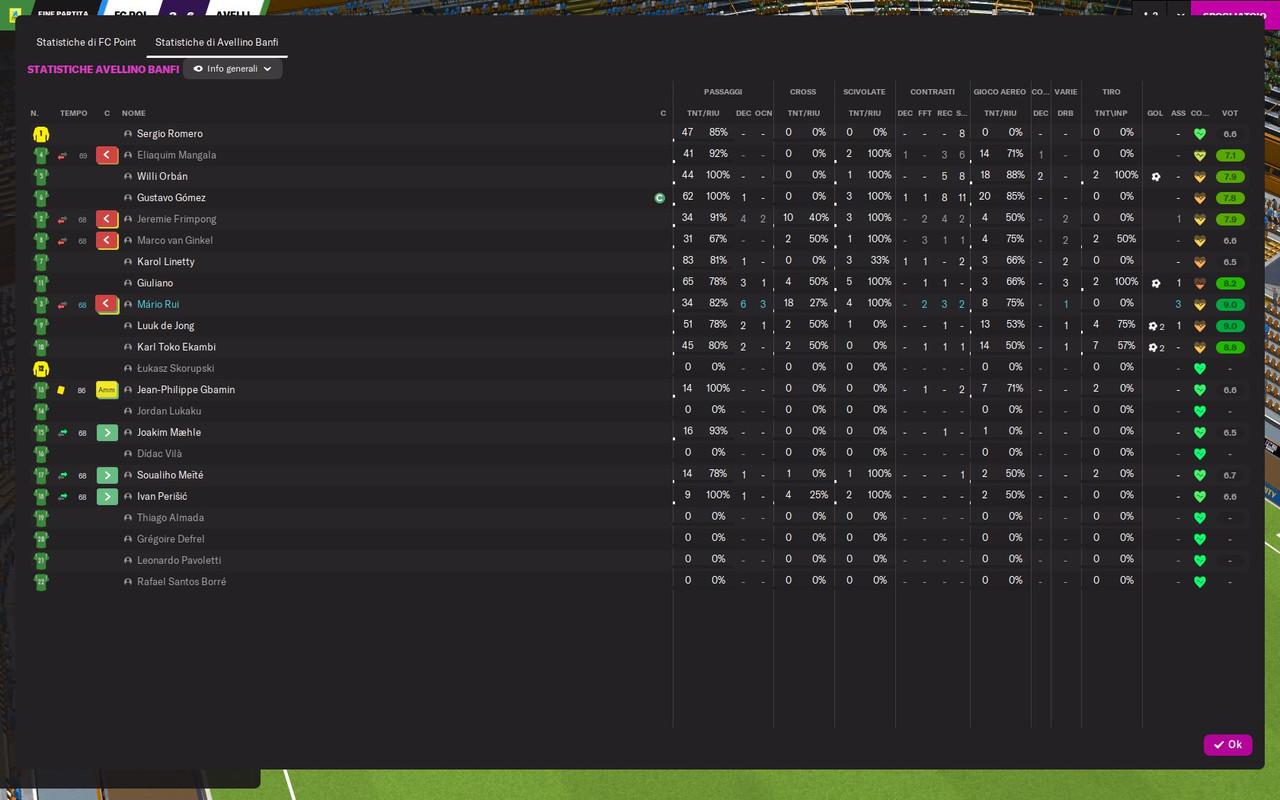Viewport: 1280px width, 800px height.
Task: Click the red substitution arrow for Mário Rui
Action: (x=107, y=304)
